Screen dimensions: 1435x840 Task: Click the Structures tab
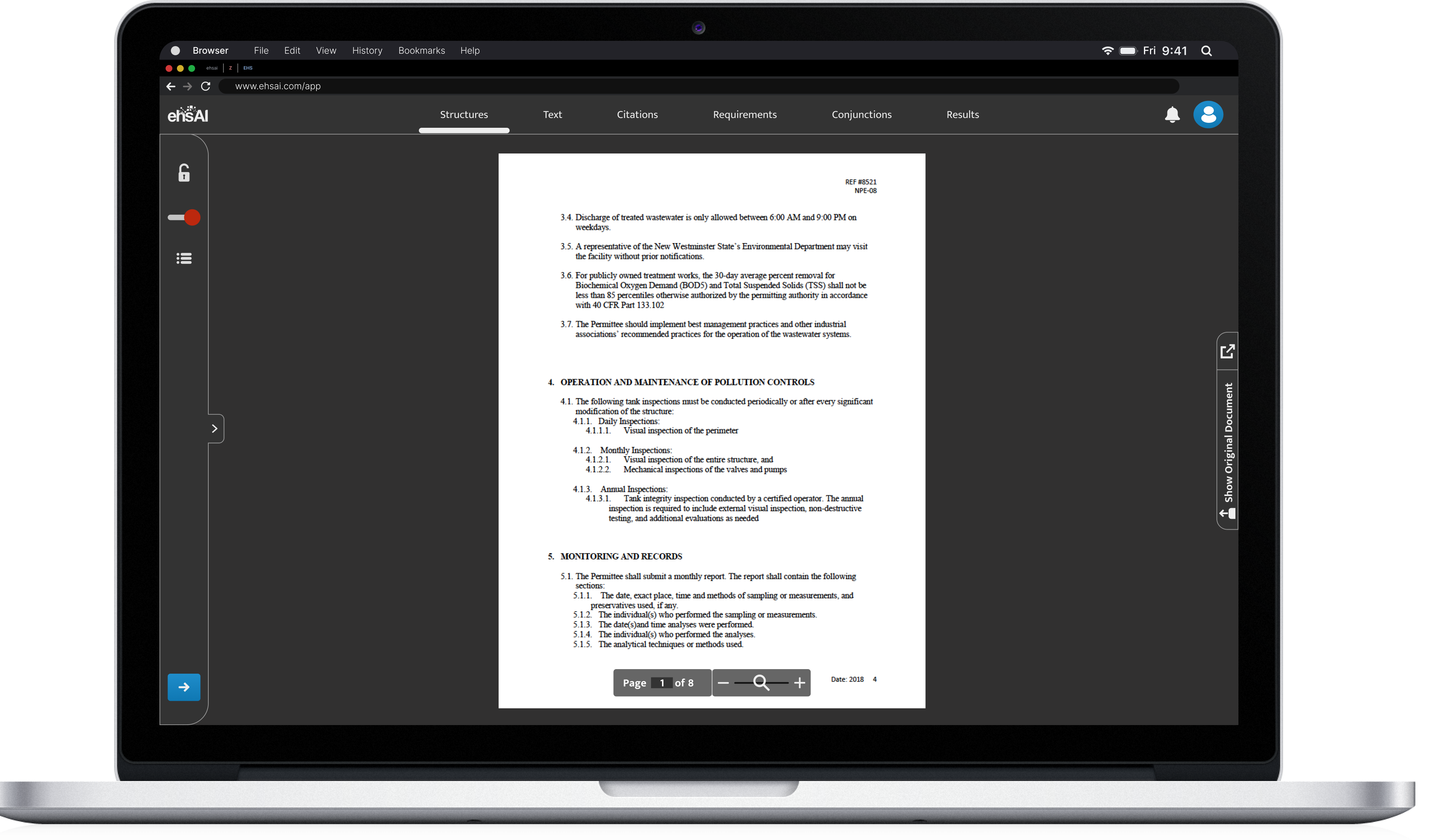tap(463, 114)
